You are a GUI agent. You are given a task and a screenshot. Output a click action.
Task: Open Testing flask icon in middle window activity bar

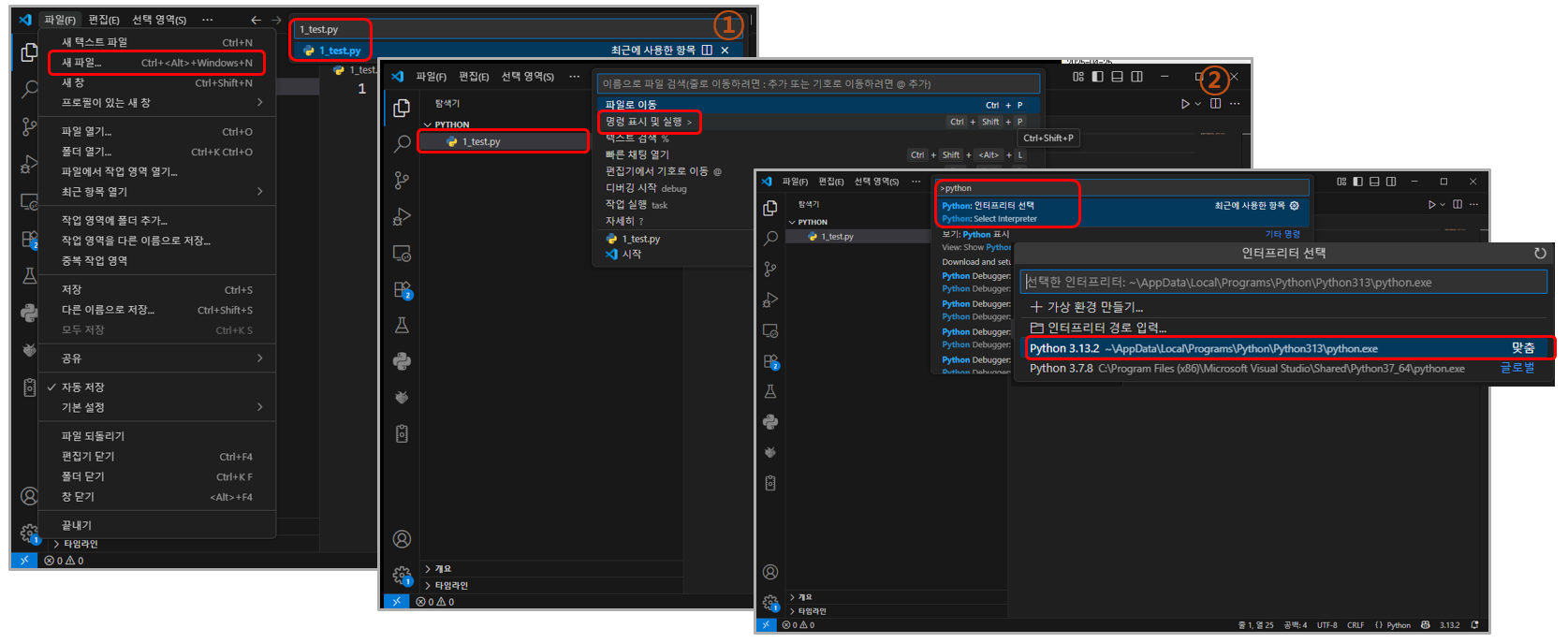(402, 326)
